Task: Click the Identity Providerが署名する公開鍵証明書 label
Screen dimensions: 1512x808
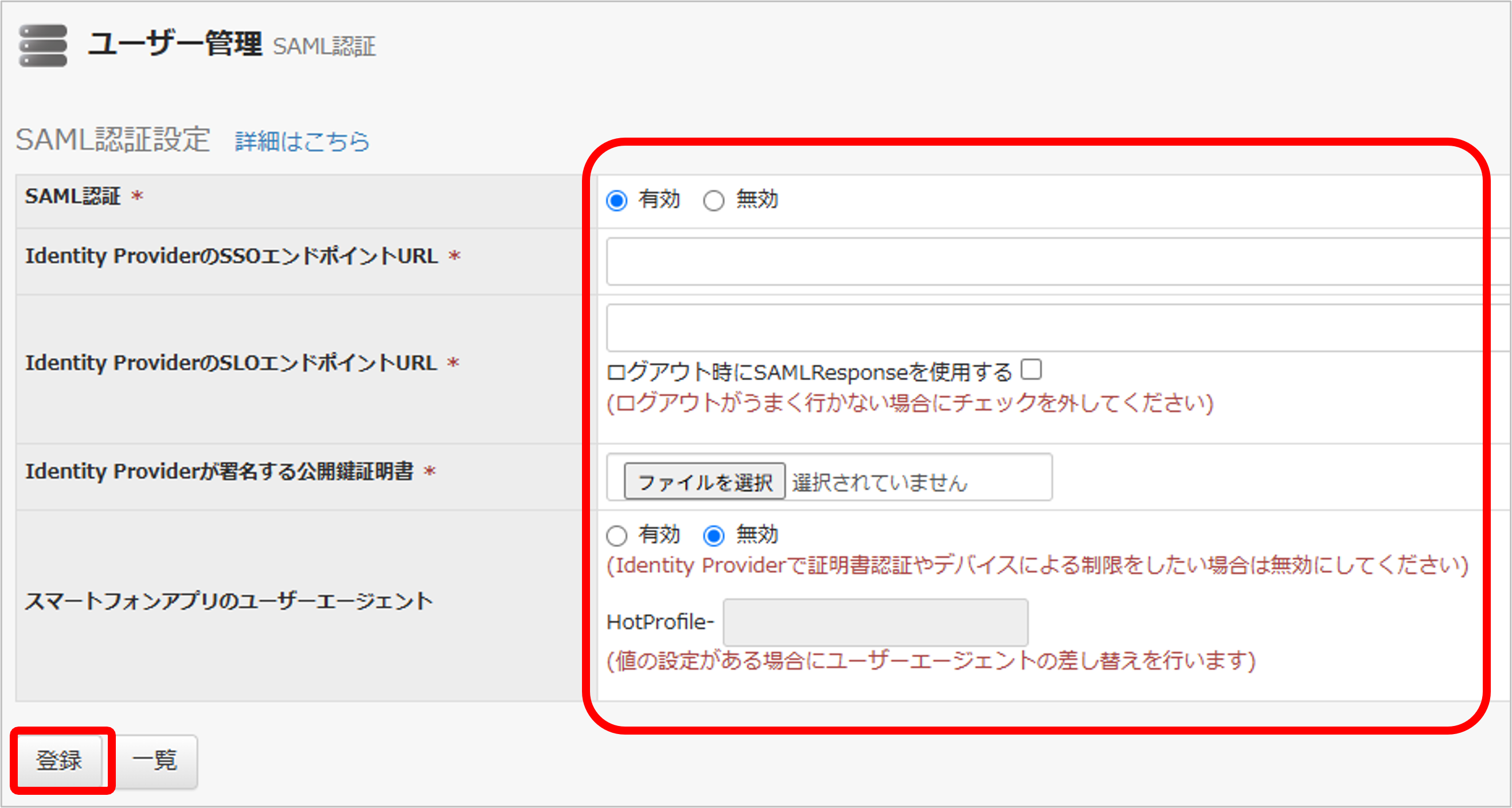Action: (220, 471)
